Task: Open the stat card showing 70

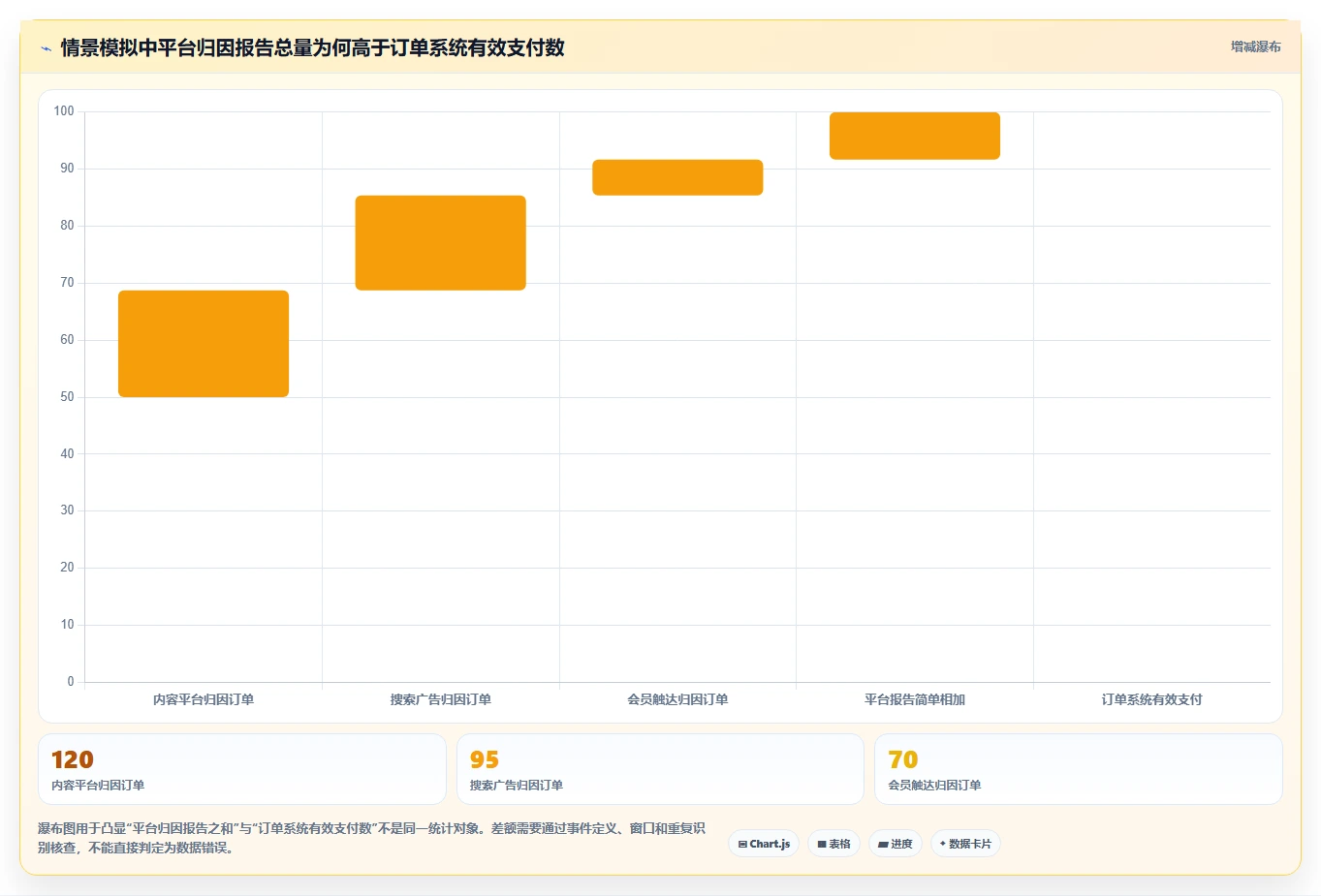Action: point(1079,769)
